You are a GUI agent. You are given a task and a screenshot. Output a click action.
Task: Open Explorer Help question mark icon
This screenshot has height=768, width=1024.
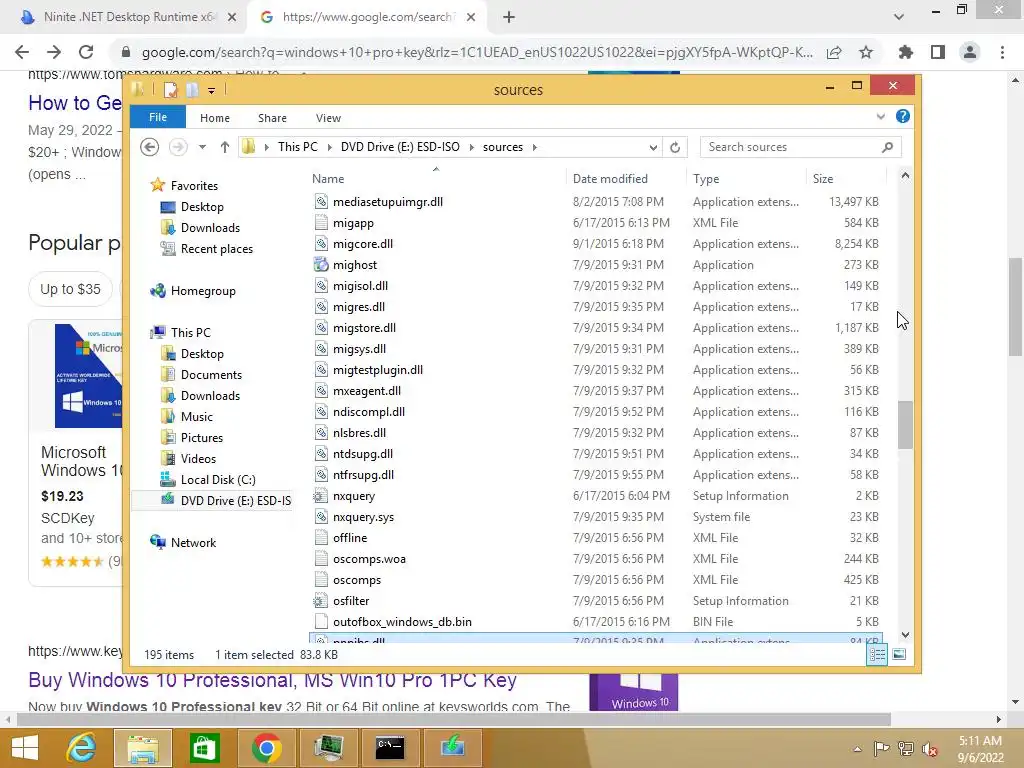point(903,116)
